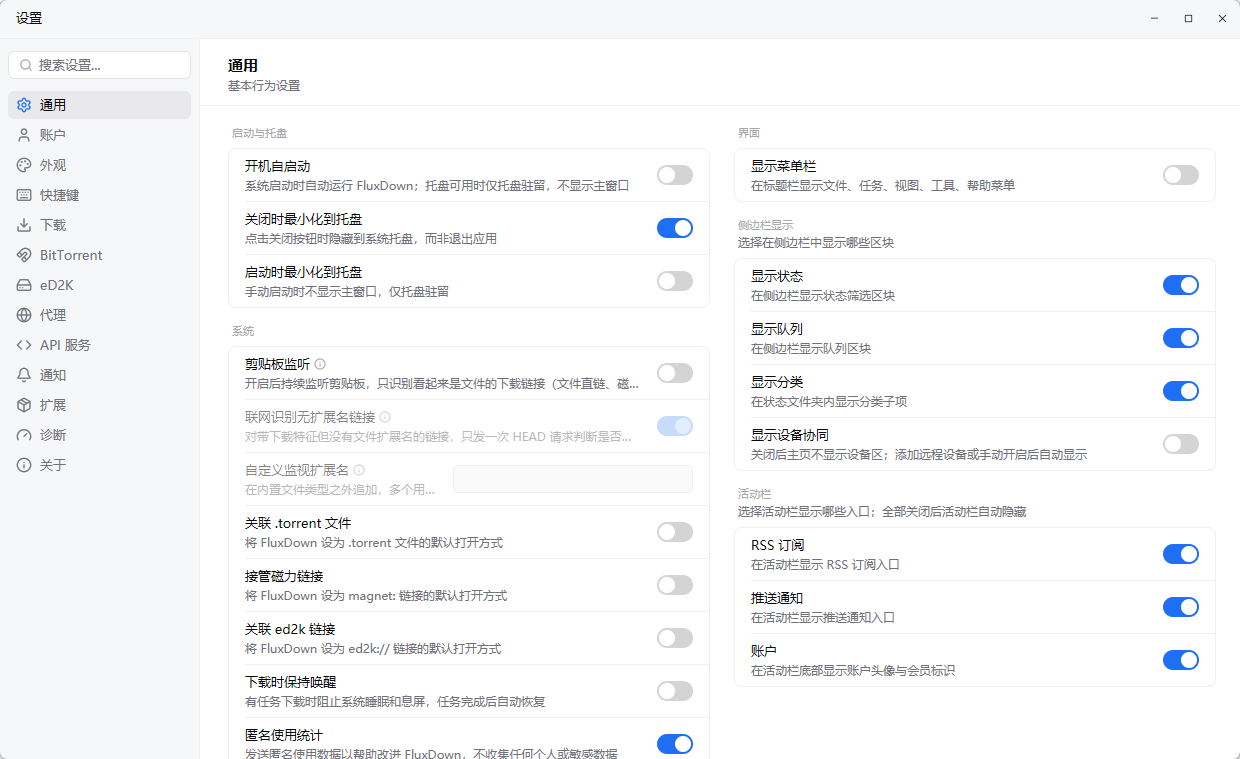Enable 显示菜单栏 switch
This screenshot has width=1240, height=759.
(1181, 175)
